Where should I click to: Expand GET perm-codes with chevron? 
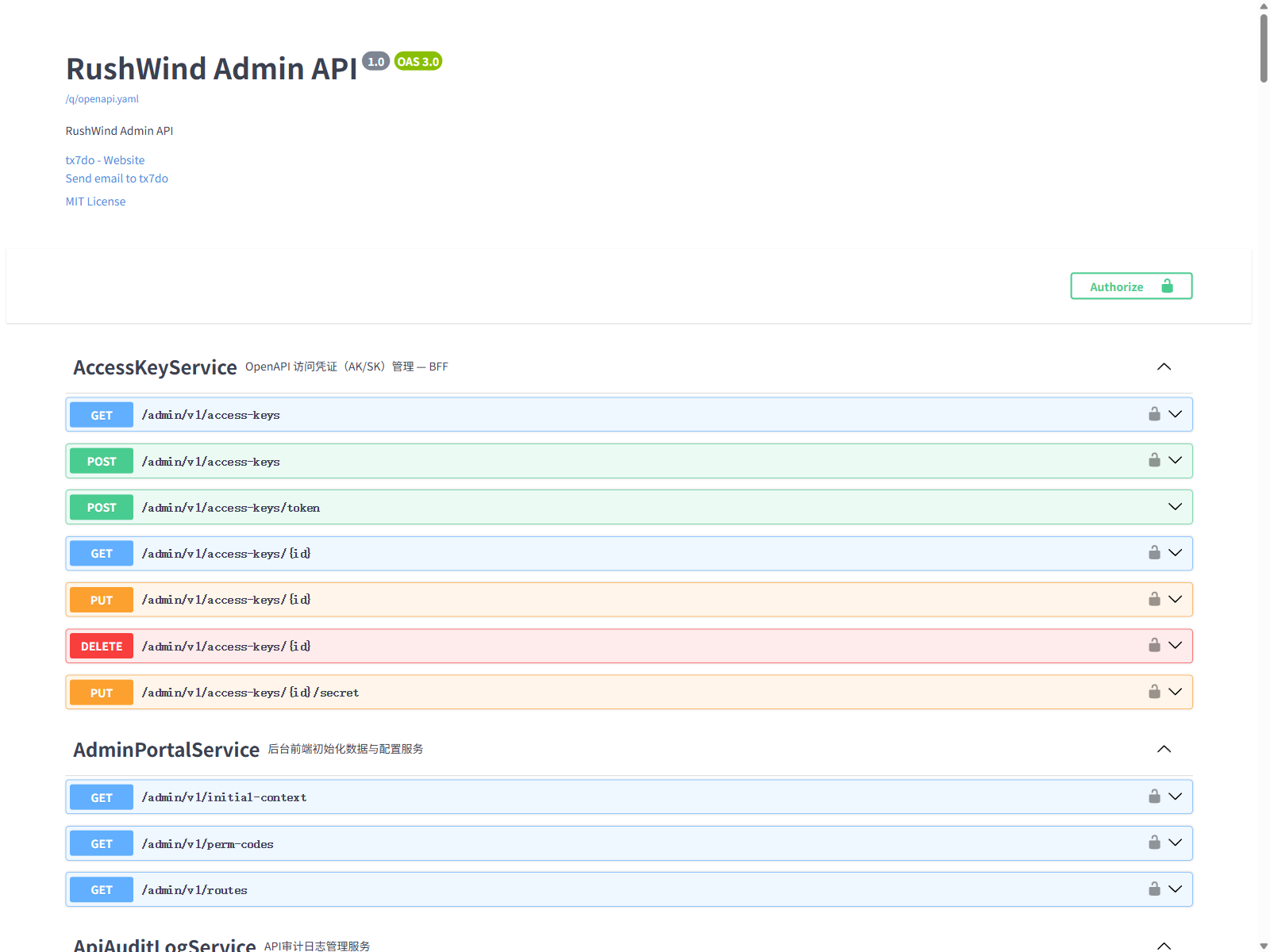click(1176, 843)
